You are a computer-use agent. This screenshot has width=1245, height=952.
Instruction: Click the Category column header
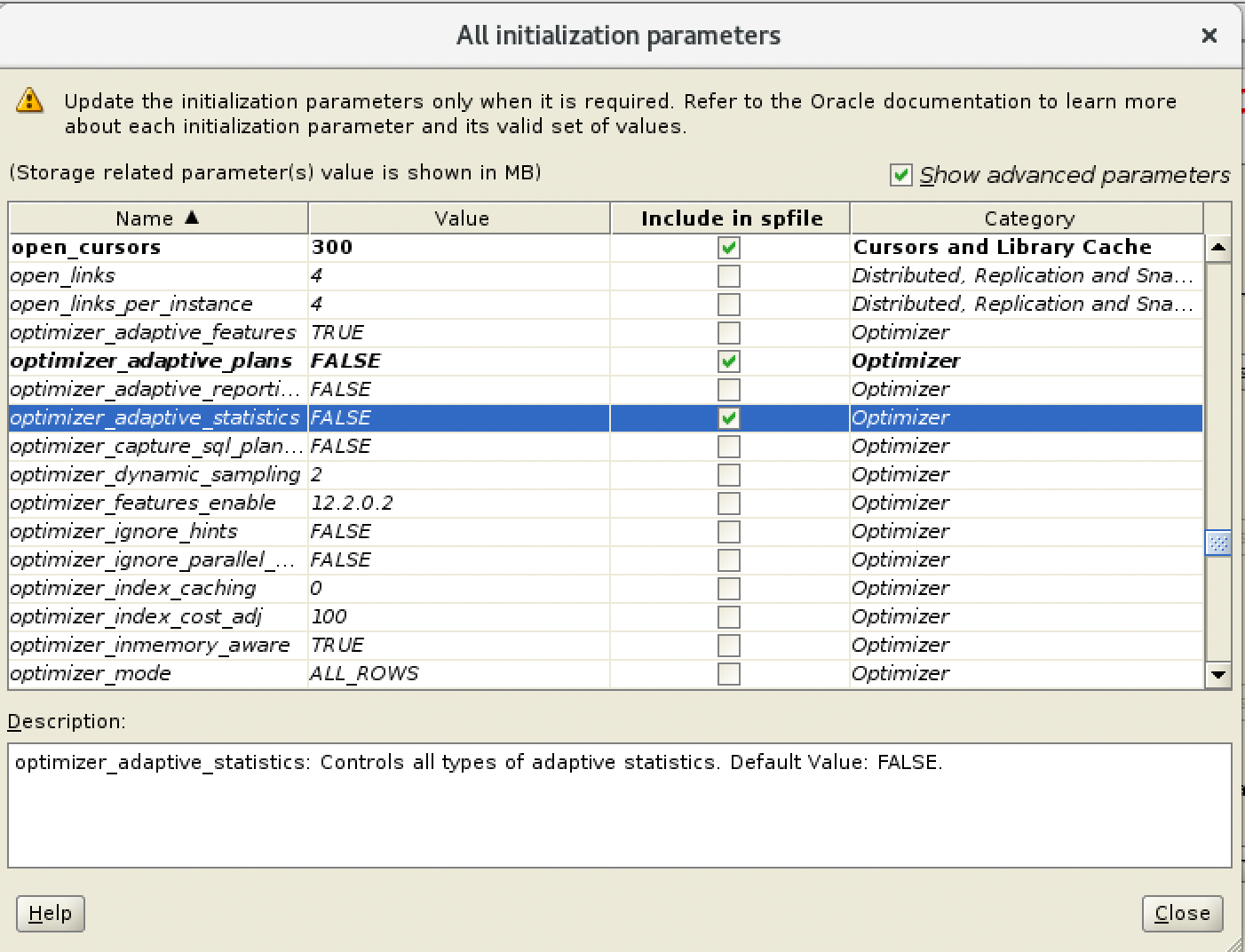(x=1027, y=218)
